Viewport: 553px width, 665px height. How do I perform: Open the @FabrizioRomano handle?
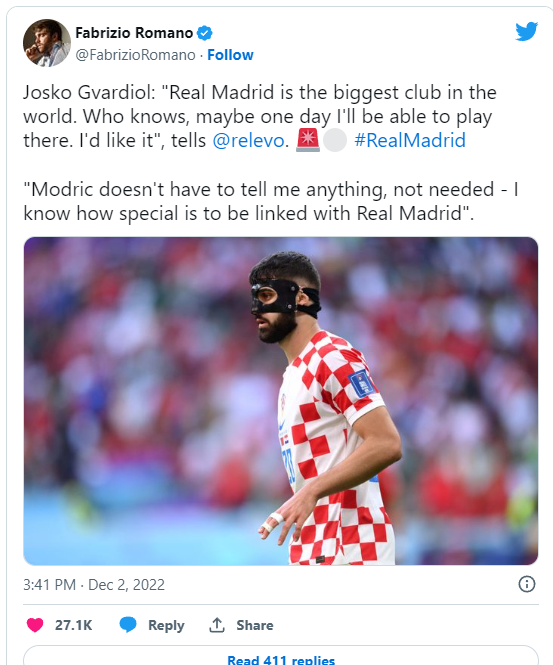coord(135,55)
